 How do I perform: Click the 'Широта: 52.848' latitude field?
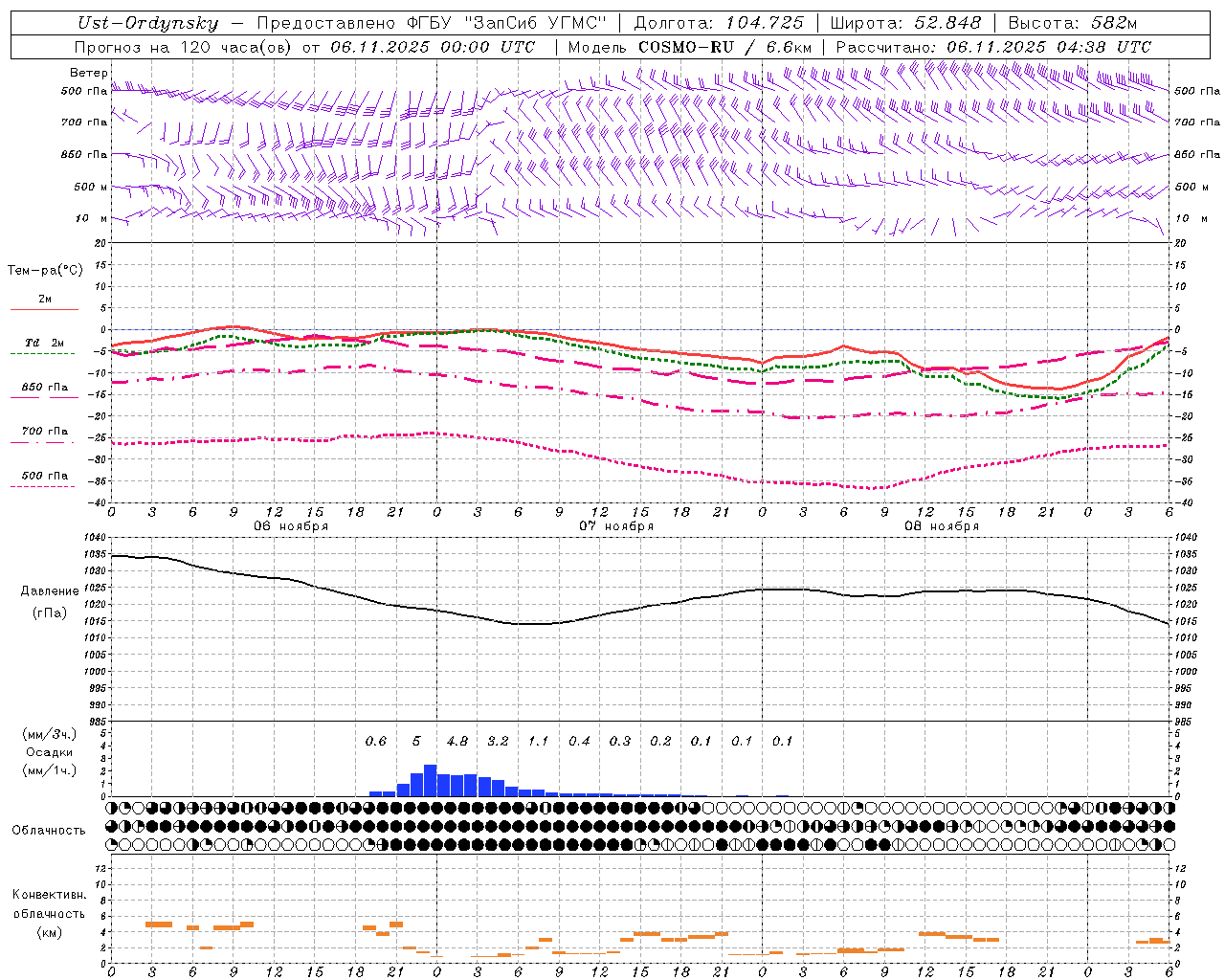click(x=905, y=23)
